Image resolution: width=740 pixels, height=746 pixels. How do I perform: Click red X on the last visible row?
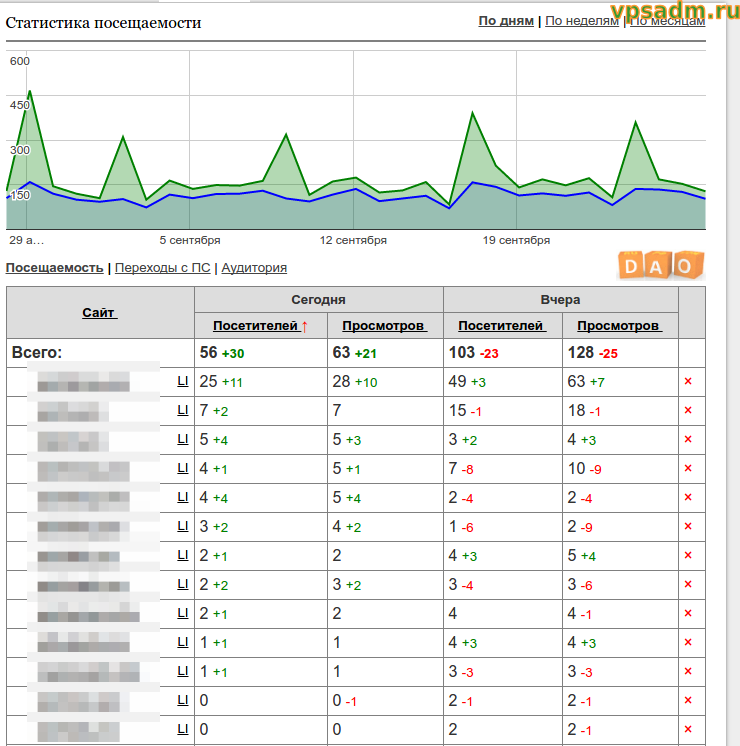688,729
